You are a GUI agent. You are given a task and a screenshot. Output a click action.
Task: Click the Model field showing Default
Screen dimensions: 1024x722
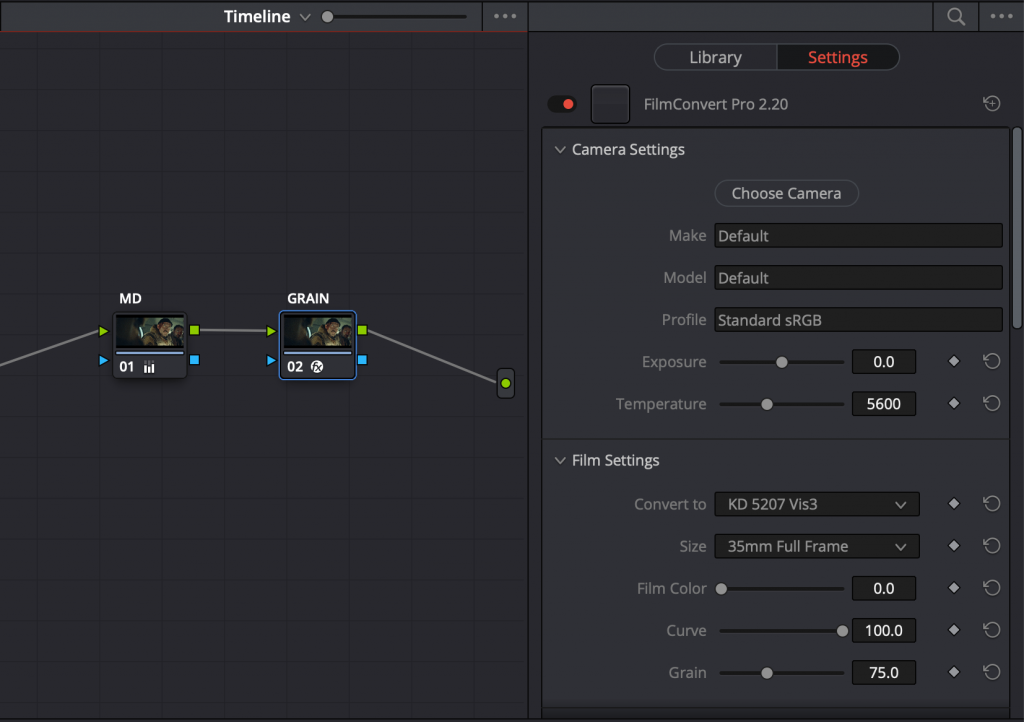coord(858,277)
